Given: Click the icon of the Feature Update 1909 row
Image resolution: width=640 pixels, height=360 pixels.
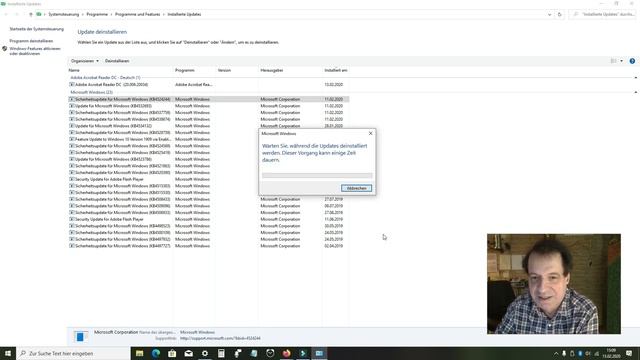Looking at the screenshot, I should [72, 139].
